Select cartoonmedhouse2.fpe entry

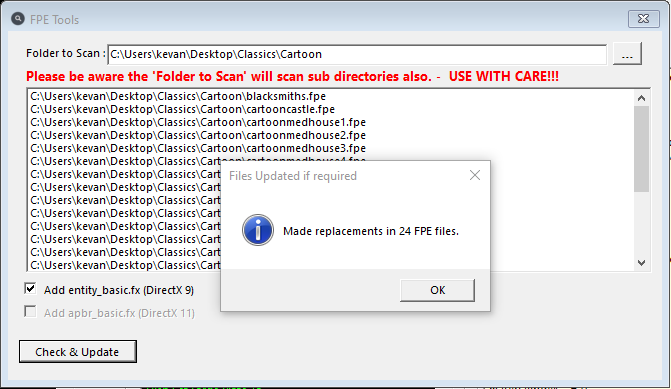click(198, 135)
